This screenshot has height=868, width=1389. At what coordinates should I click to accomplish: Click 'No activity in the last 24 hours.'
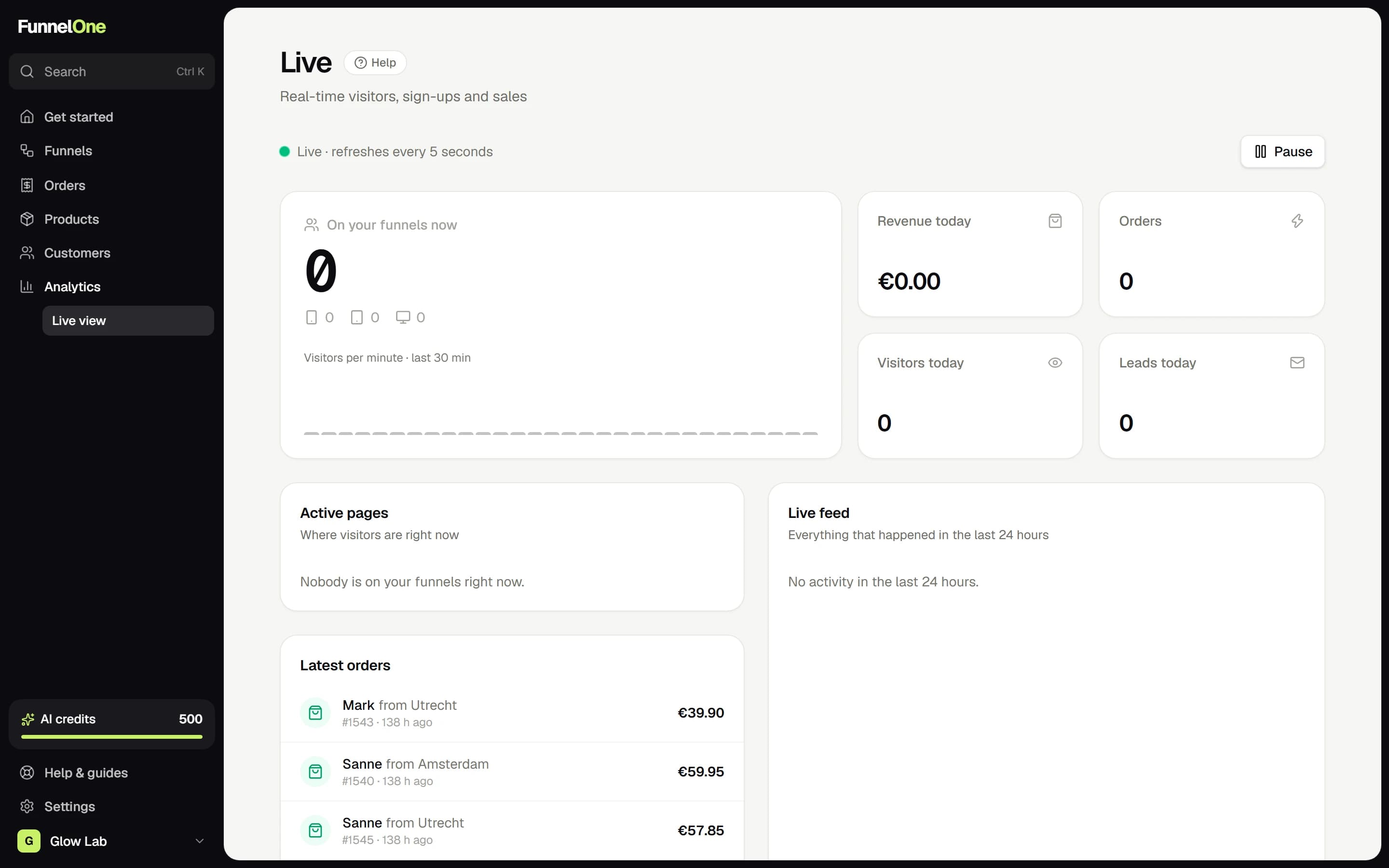click(883, 582)
